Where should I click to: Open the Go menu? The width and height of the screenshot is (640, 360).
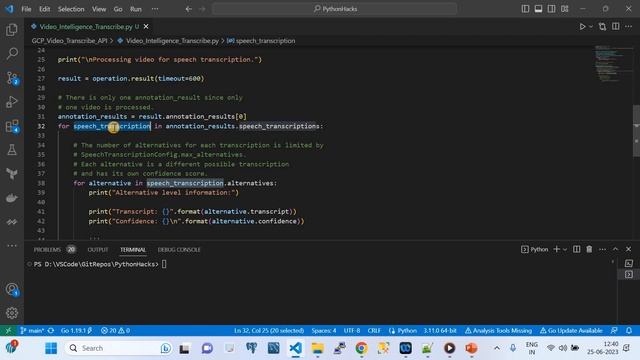[118, 9]
